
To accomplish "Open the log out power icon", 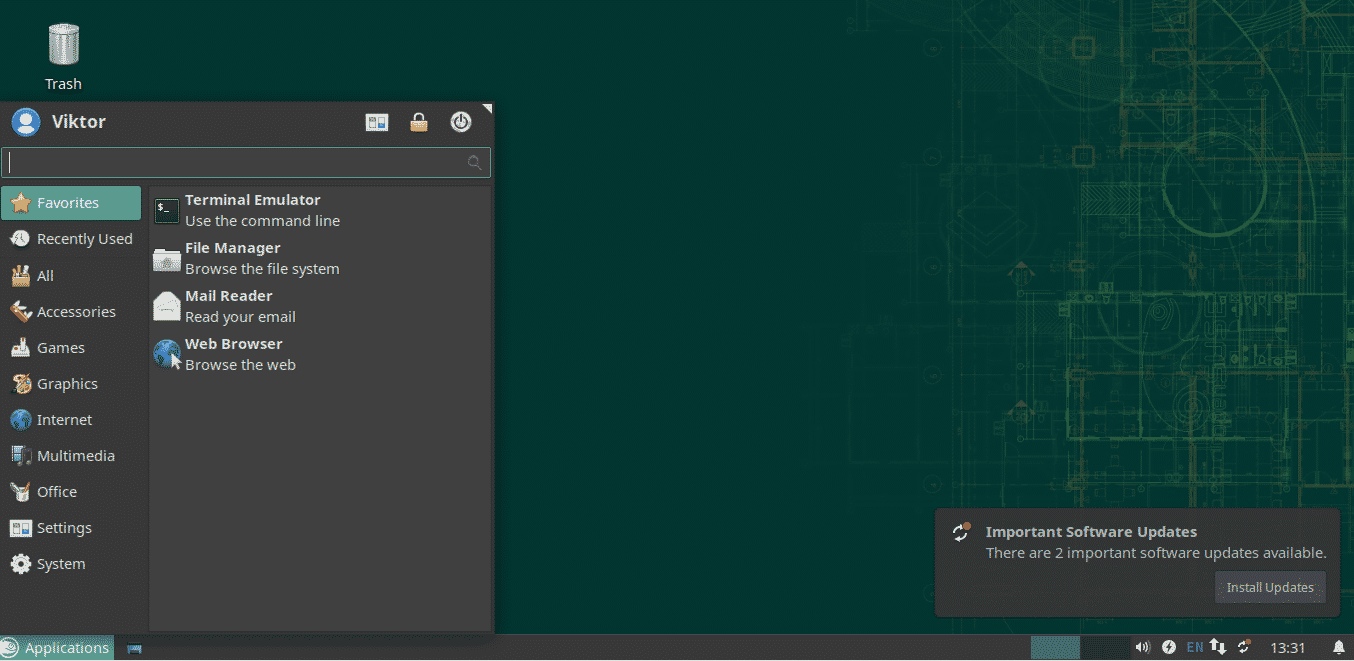I will pos(460,122).
